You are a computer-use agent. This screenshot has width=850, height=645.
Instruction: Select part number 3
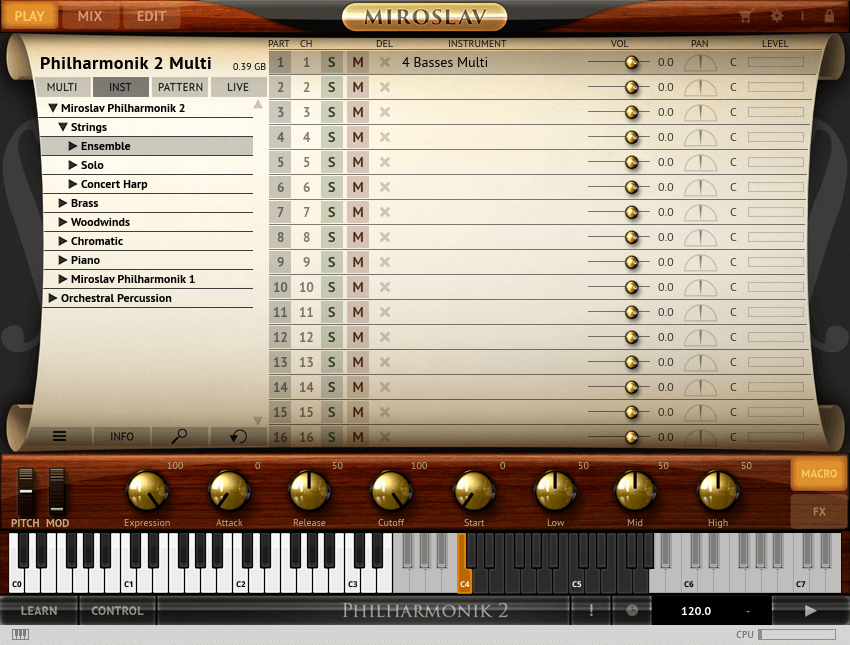pyautogui.click(x=280, y=112)
